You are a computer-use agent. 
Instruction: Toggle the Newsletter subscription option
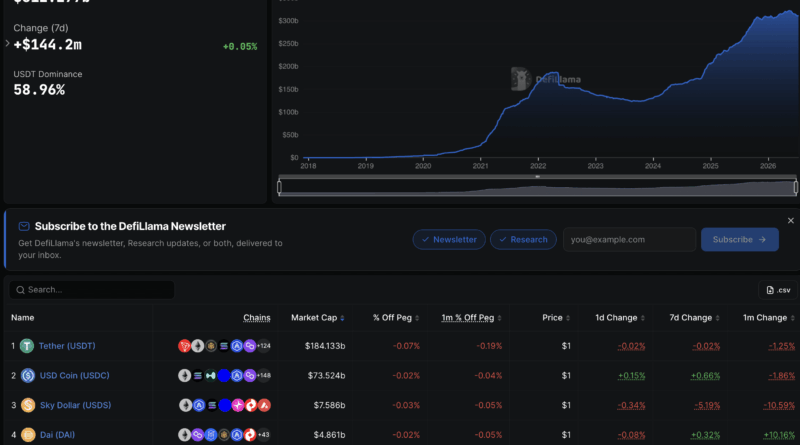449,239
